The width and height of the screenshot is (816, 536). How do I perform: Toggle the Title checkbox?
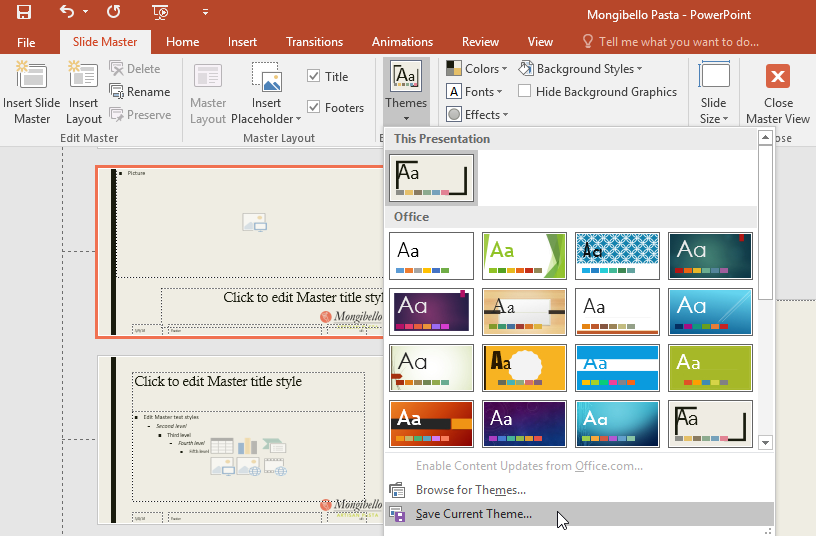point(314,77)
